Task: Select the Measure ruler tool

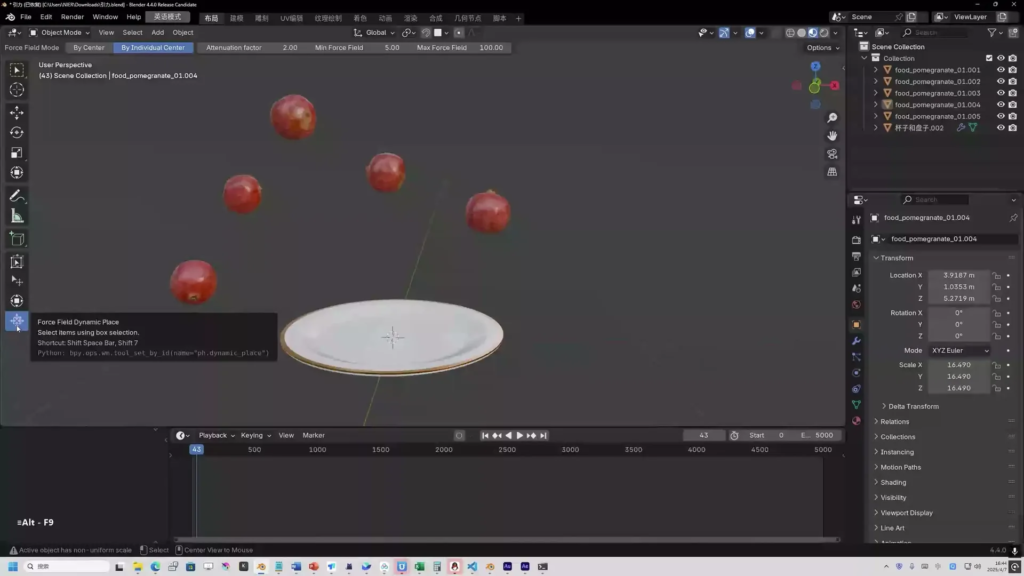Action: [17, 216]
